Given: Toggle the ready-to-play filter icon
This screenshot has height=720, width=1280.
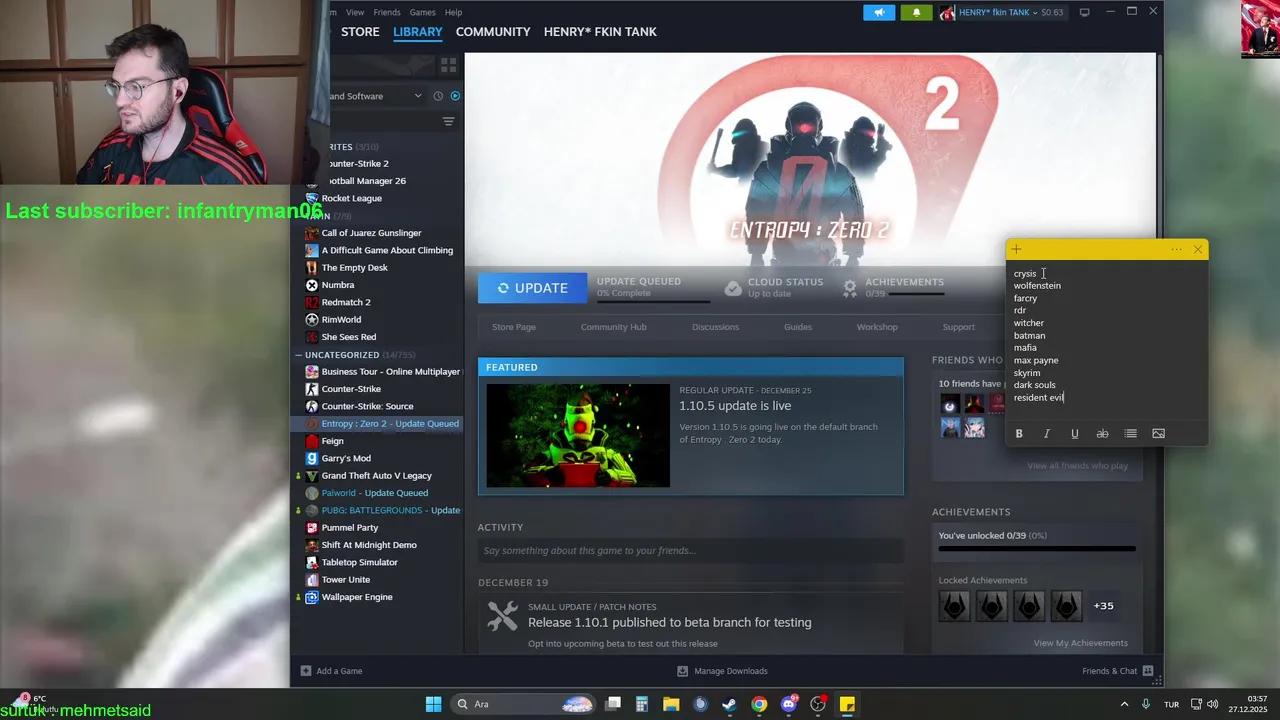Looking at the screenshot, I should [x=455, y=96].
